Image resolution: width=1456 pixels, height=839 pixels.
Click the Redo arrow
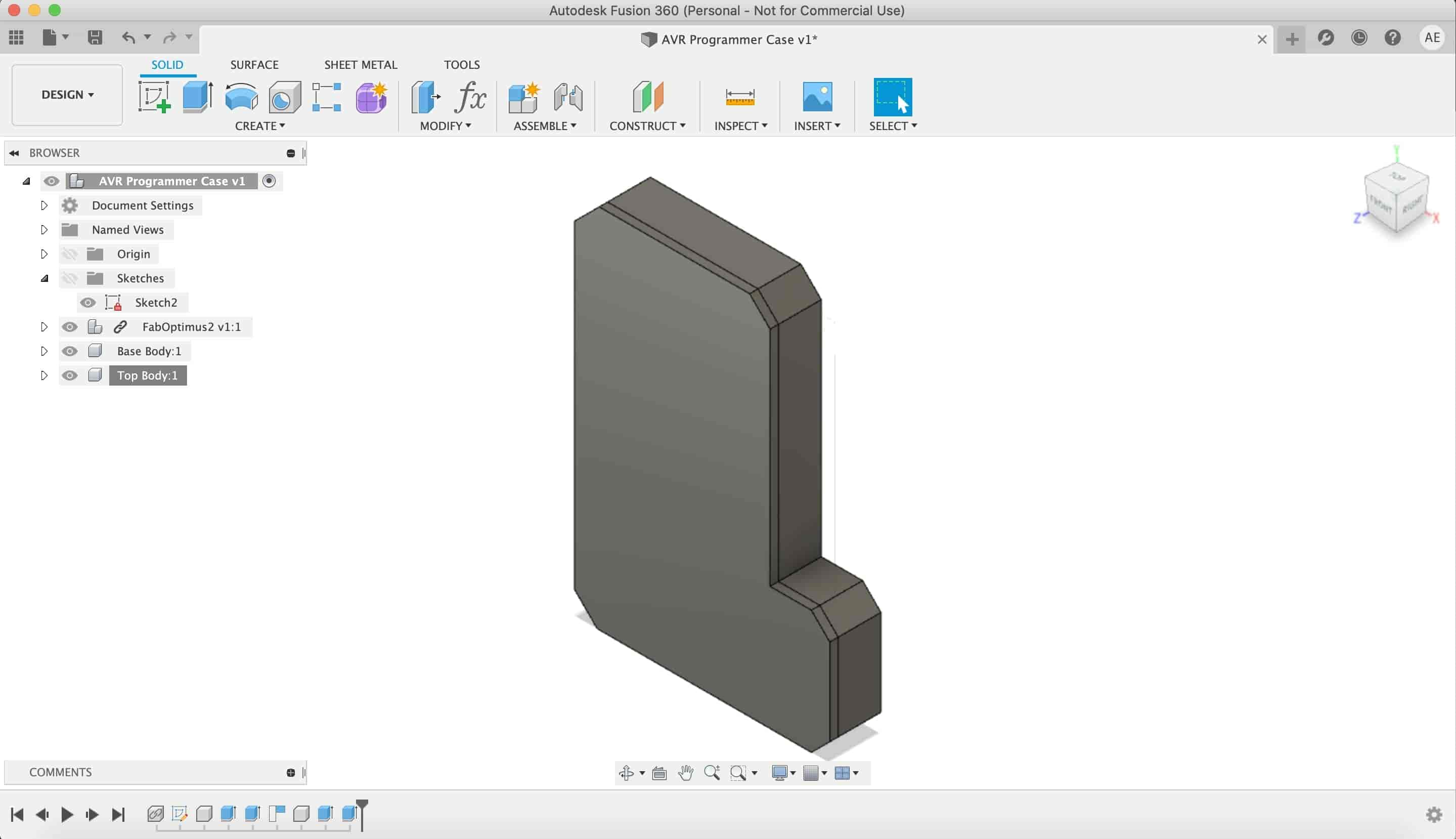click(169, 38)
